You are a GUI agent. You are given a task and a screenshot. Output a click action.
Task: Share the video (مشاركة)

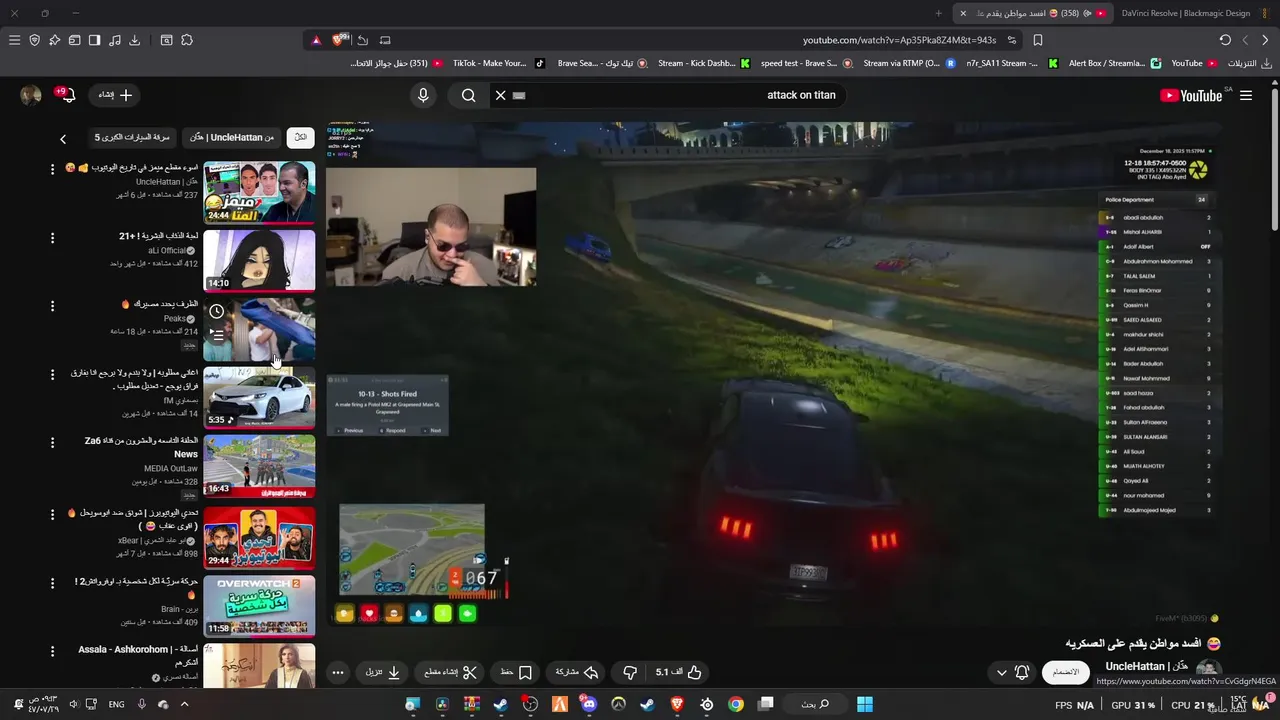(x=576, y=672)
